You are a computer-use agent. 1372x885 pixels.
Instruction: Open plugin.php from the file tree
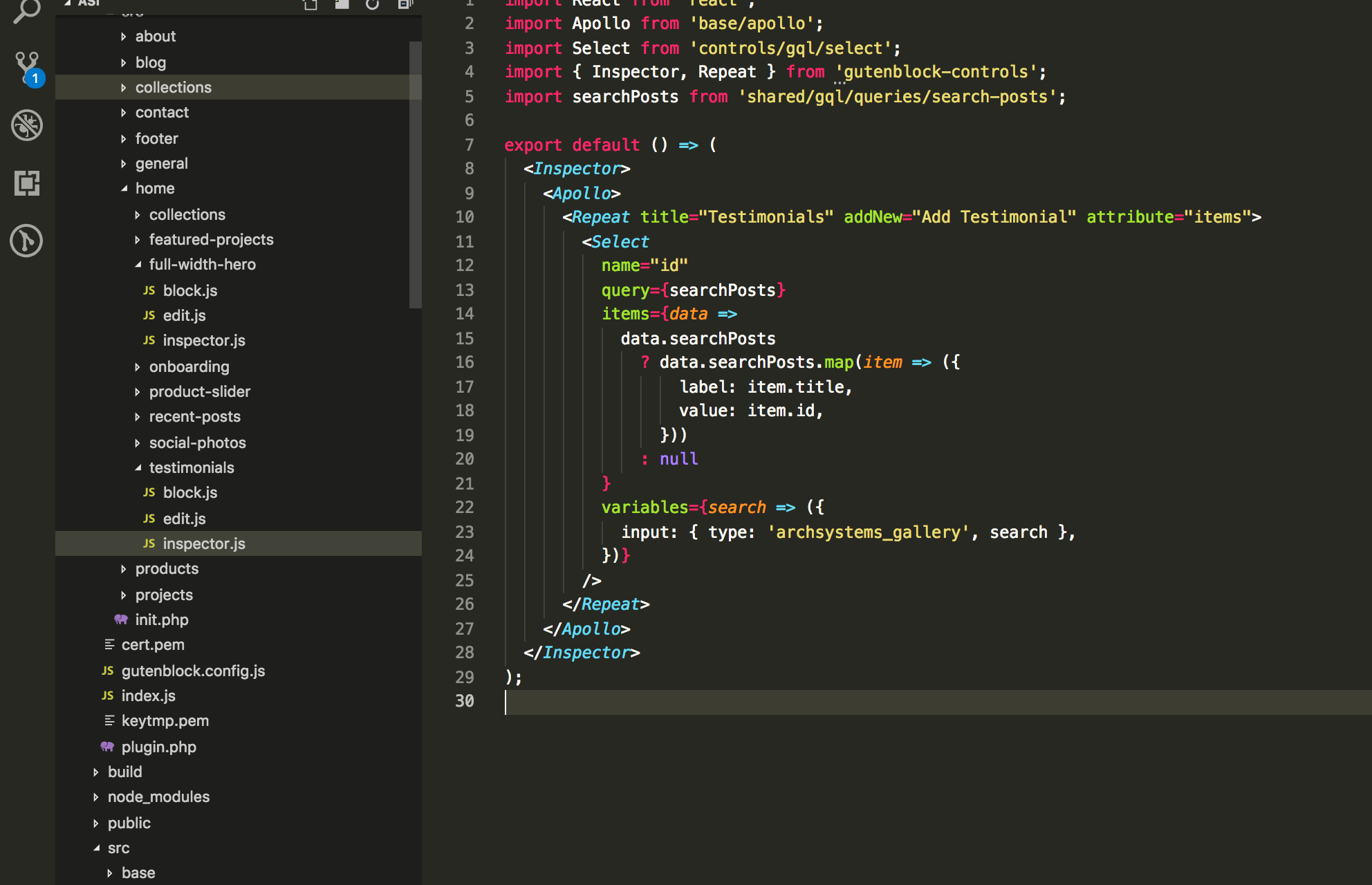(158, 747)
